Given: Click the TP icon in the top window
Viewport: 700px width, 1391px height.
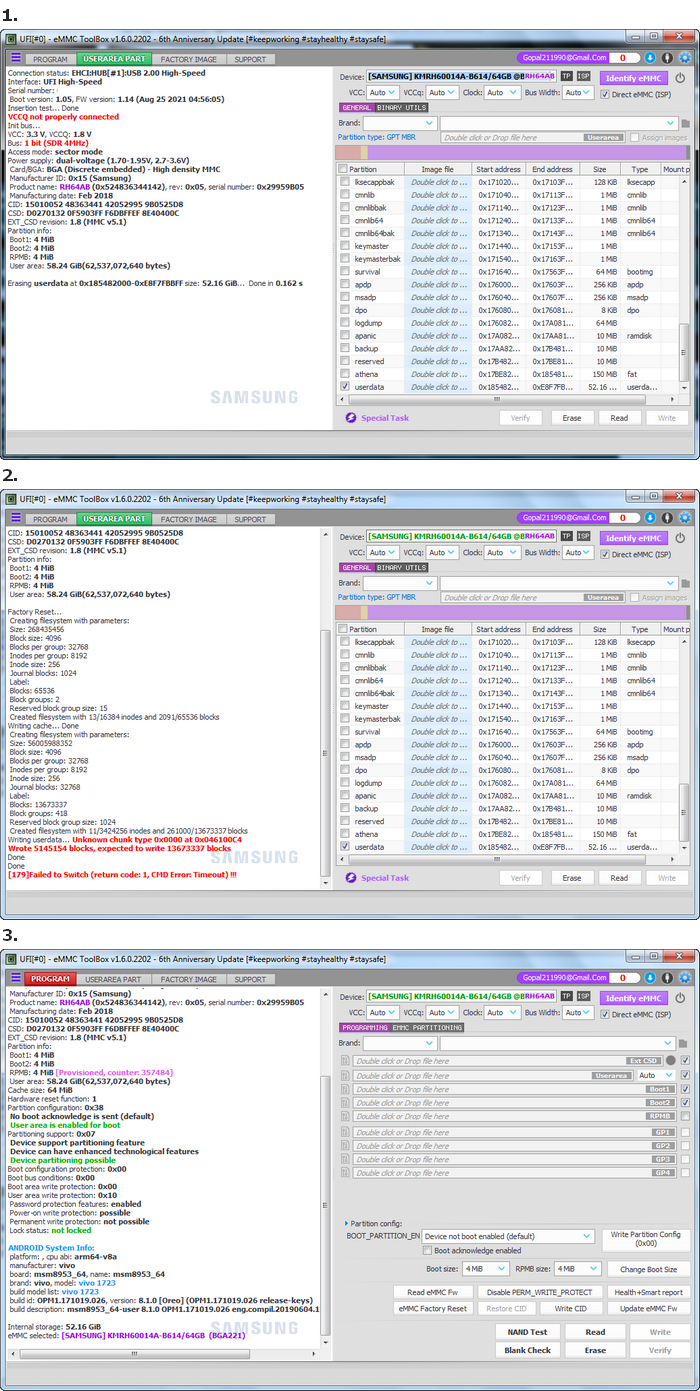Looking at the screenshot, I should 567,76.
